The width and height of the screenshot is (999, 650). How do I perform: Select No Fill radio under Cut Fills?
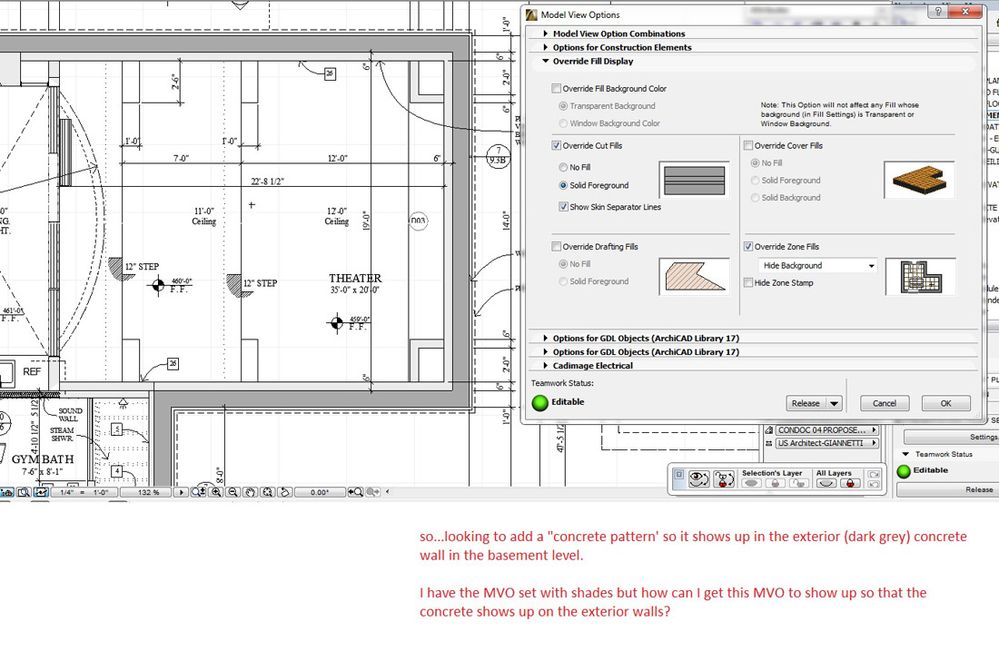pyautogui.click(x=563, y=167)
